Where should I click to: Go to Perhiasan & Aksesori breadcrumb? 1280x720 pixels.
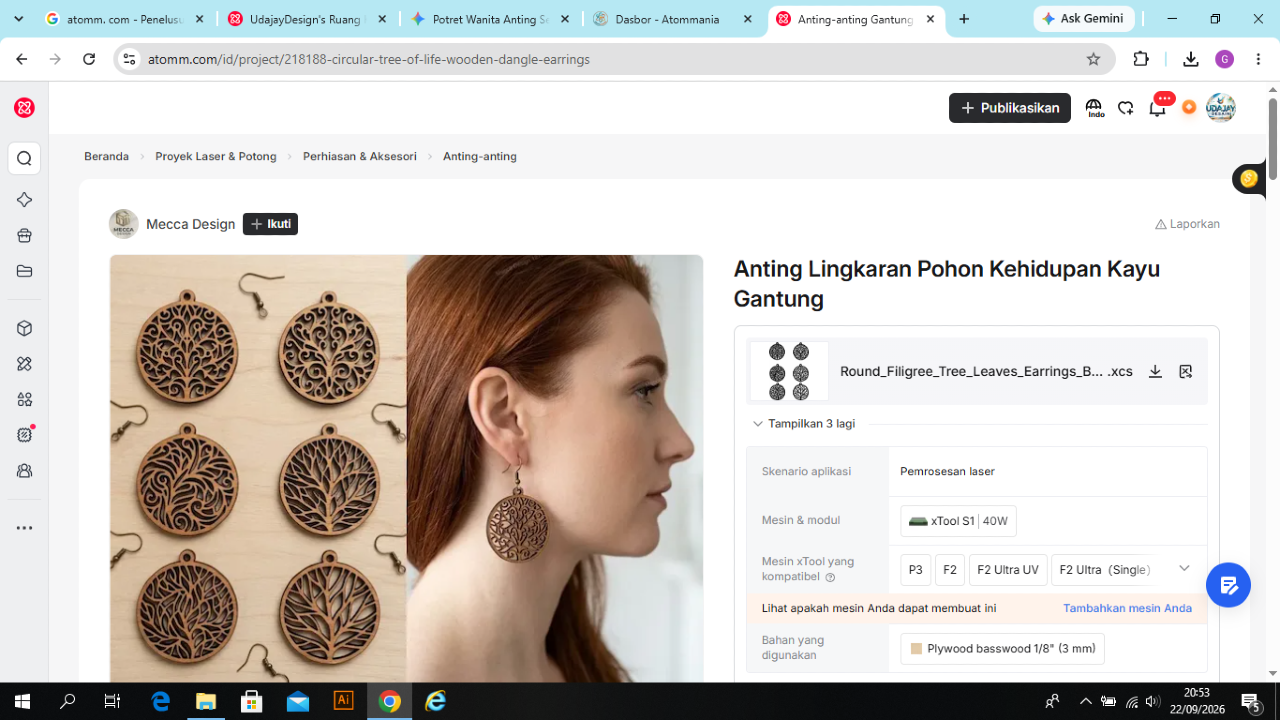coord(360,156)
